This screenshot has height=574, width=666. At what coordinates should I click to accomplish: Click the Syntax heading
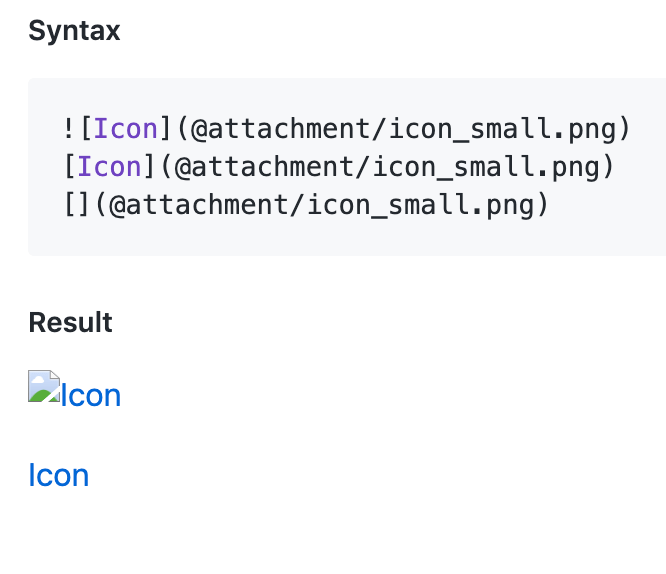[x=74, y=31]
